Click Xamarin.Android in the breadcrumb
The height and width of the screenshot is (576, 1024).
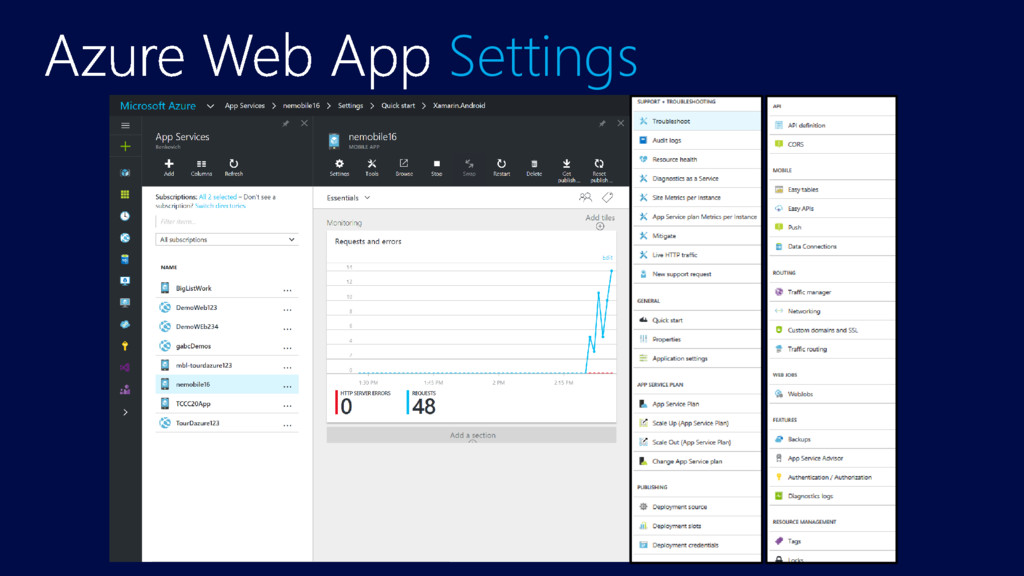(459, 106)
